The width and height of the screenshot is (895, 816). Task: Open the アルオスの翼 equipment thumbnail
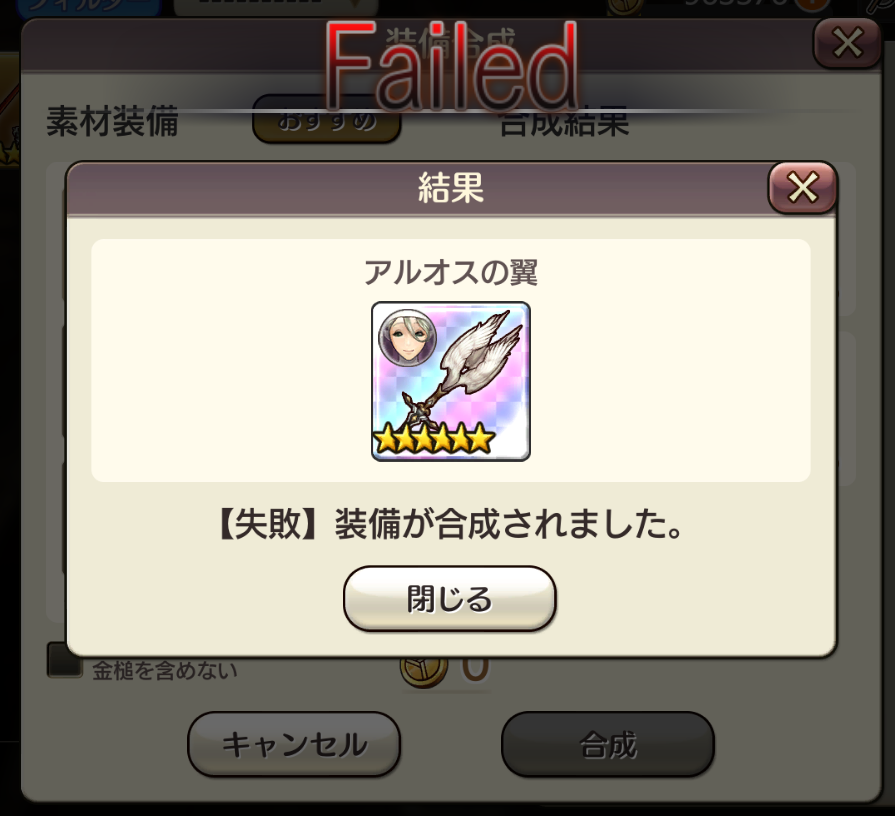tap(451, 382)
